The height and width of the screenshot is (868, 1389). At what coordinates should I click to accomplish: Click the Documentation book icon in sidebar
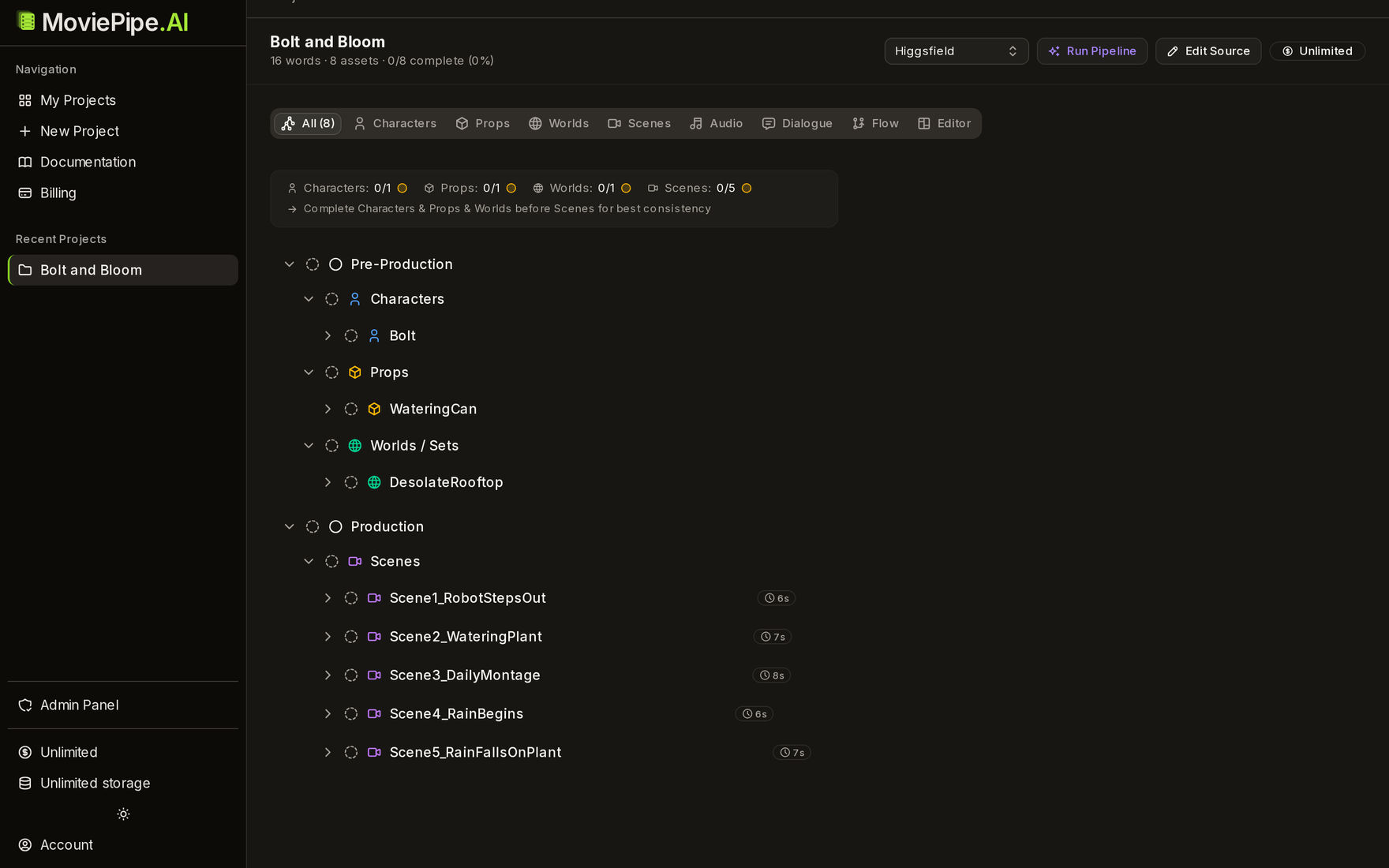pyautogui.click(x=25, y=162)
